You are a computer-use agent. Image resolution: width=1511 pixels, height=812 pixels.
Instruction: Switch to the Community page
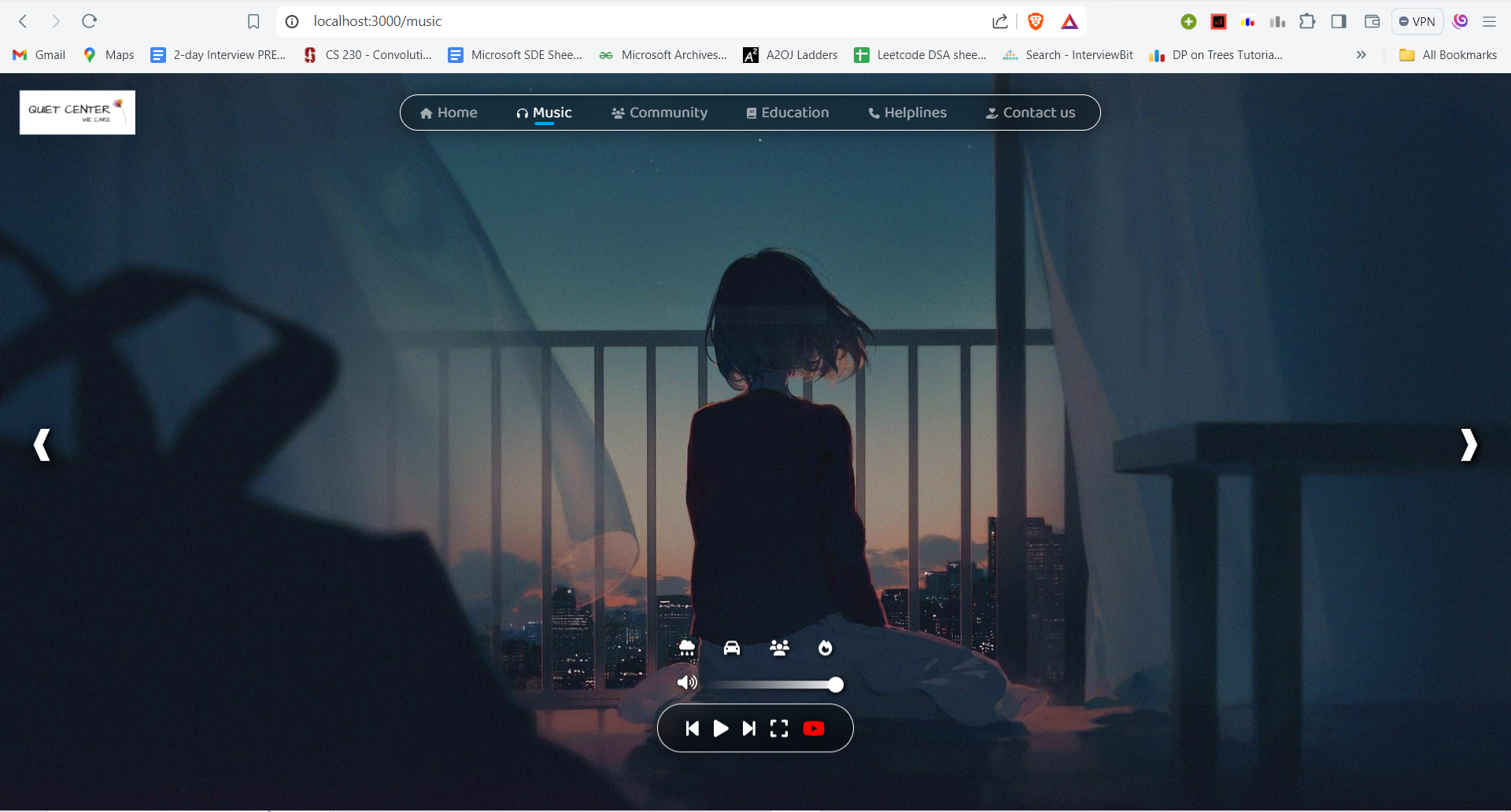click(x=659, y=113)
